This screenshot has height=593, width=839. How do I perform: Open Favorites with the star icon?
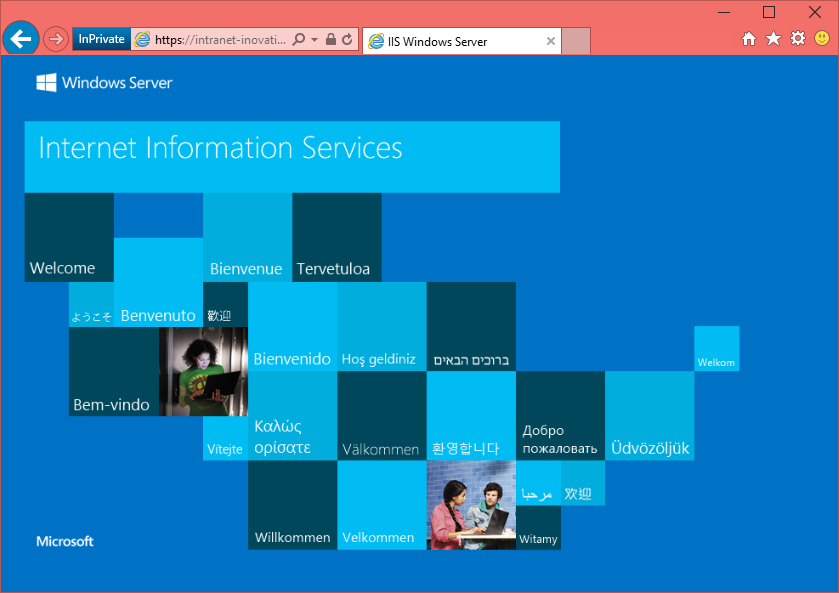[x=773, y=39]
